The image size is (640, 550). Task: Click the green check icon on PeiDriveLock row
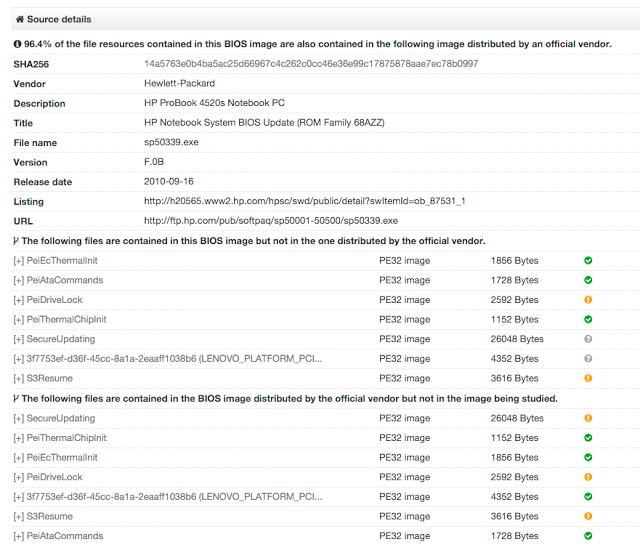tap(588, 477)
